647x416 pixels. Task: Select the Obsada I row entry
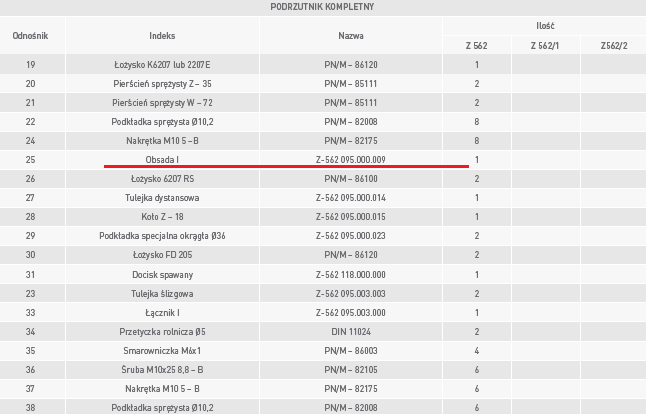coord(162,160)
